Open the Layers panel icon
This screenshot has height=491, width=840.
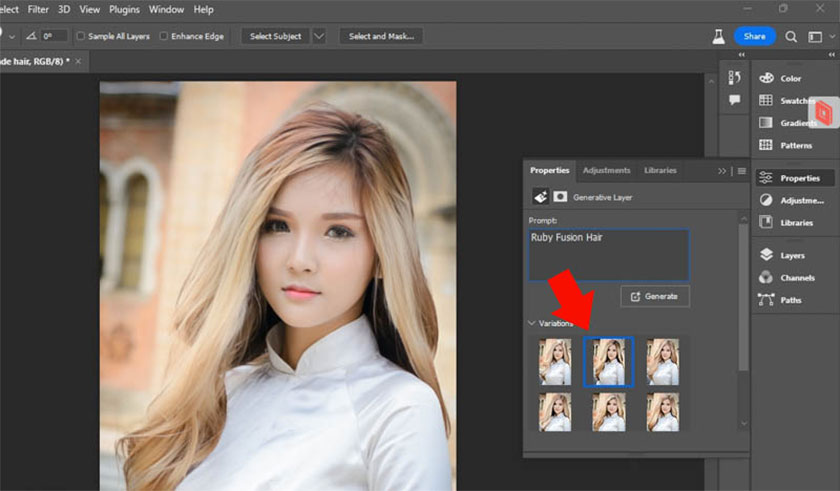[766, 255]
